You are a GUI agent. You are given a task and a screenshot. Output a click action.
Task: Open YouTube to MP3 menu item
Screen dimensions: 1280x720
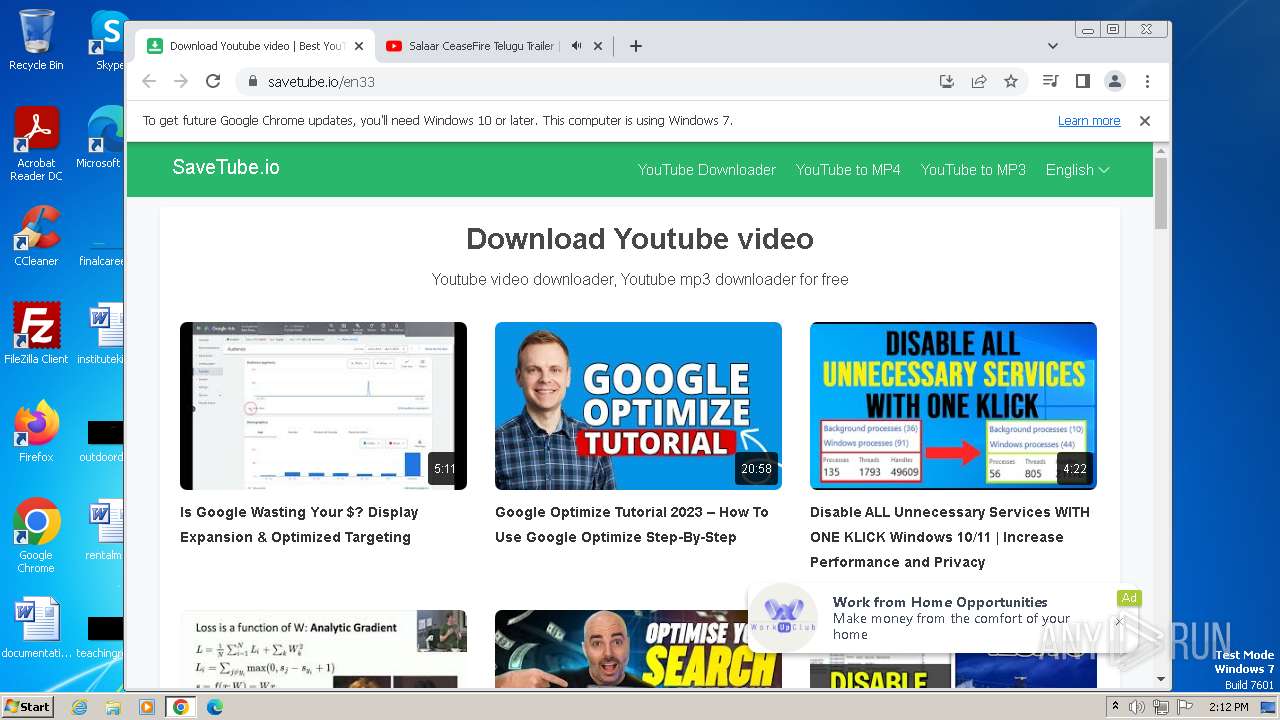click(x=973, y=170)
